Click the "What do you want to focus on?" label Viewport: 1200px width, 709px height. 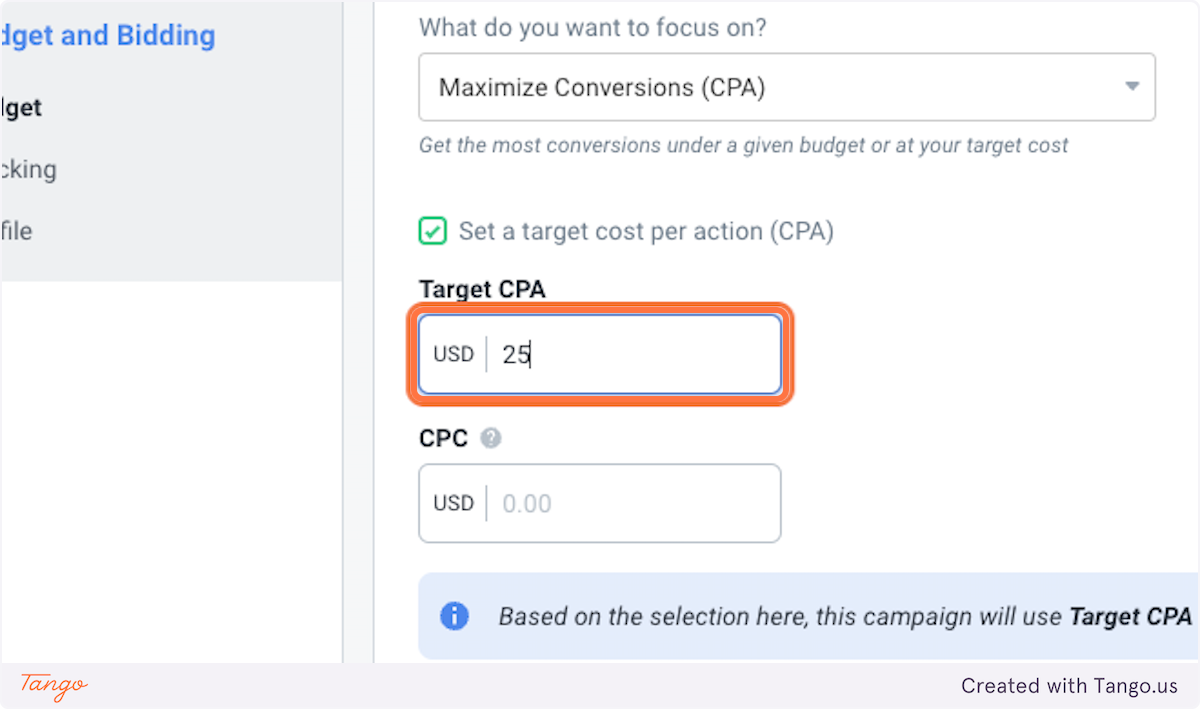[x=592, y=27]
